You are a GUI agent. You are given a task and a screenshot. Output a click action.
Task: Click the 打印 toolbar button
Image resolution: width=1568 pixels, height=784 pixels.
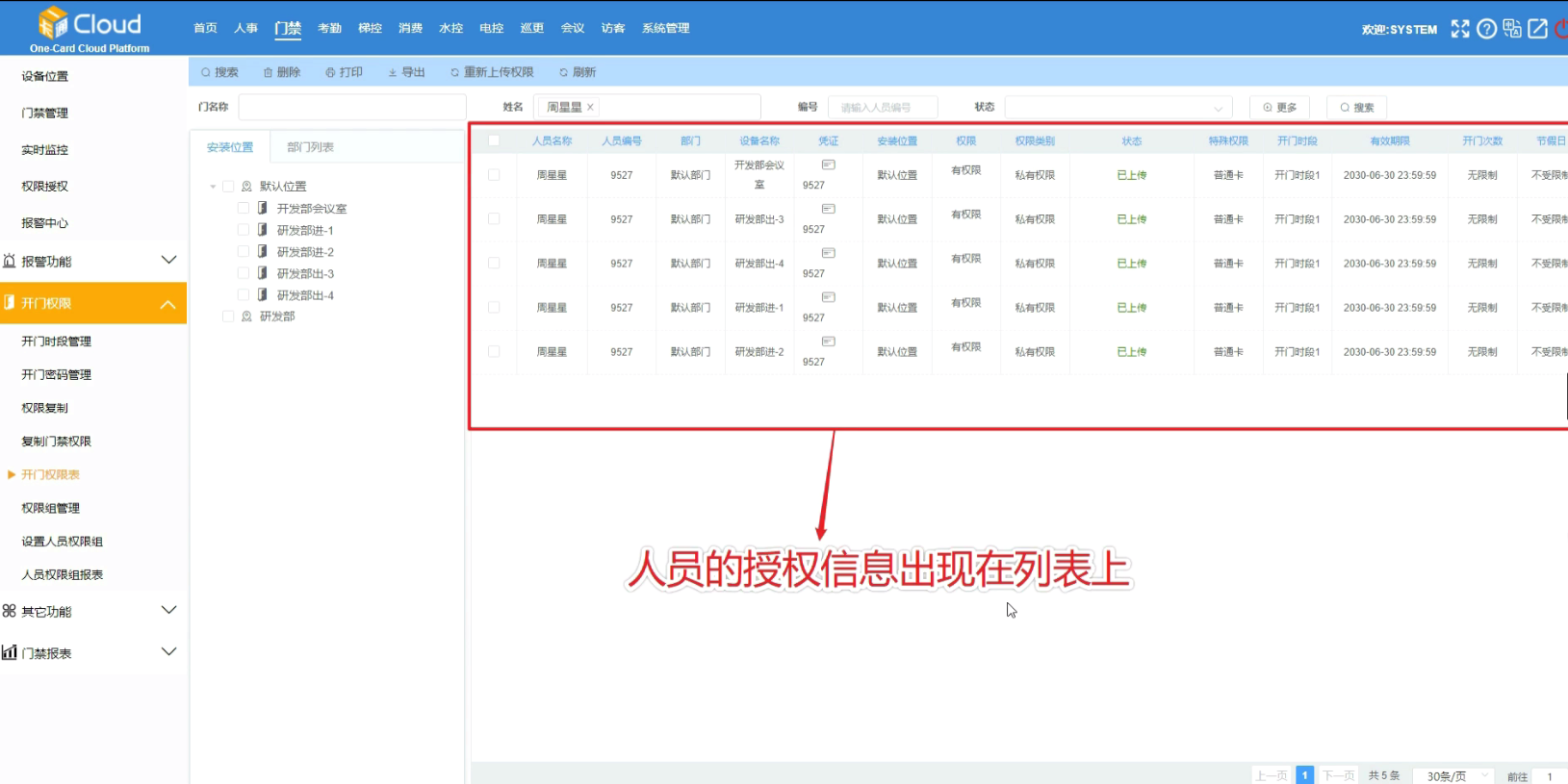point(345,72)
